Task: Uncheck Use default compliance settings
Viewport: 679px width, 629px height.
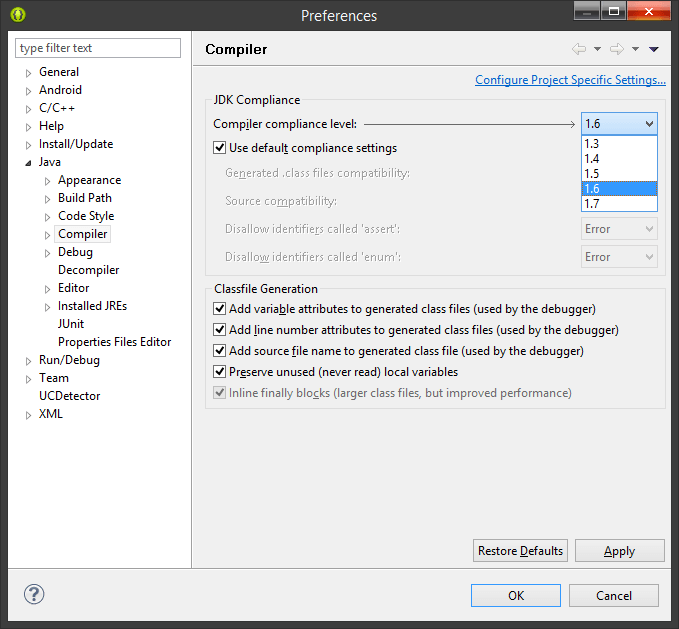Action: tap(220, 148)
